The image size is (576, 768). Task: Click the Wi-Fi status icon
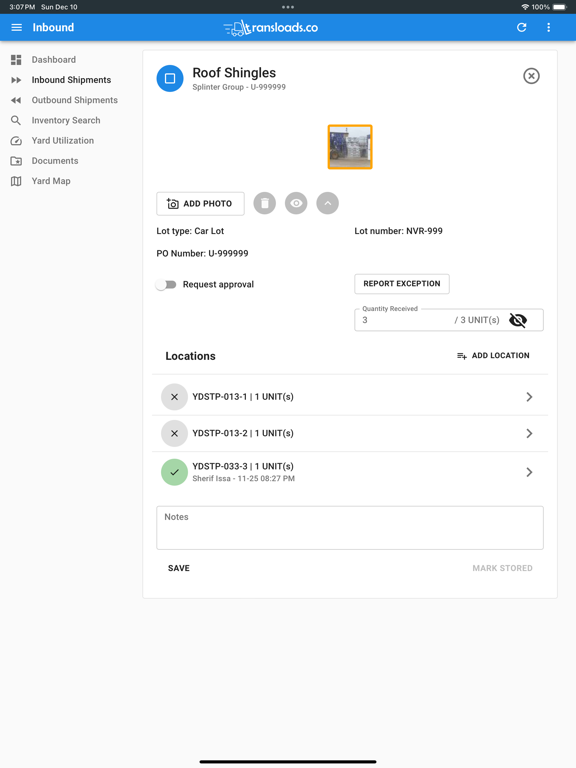coord(525,7)
